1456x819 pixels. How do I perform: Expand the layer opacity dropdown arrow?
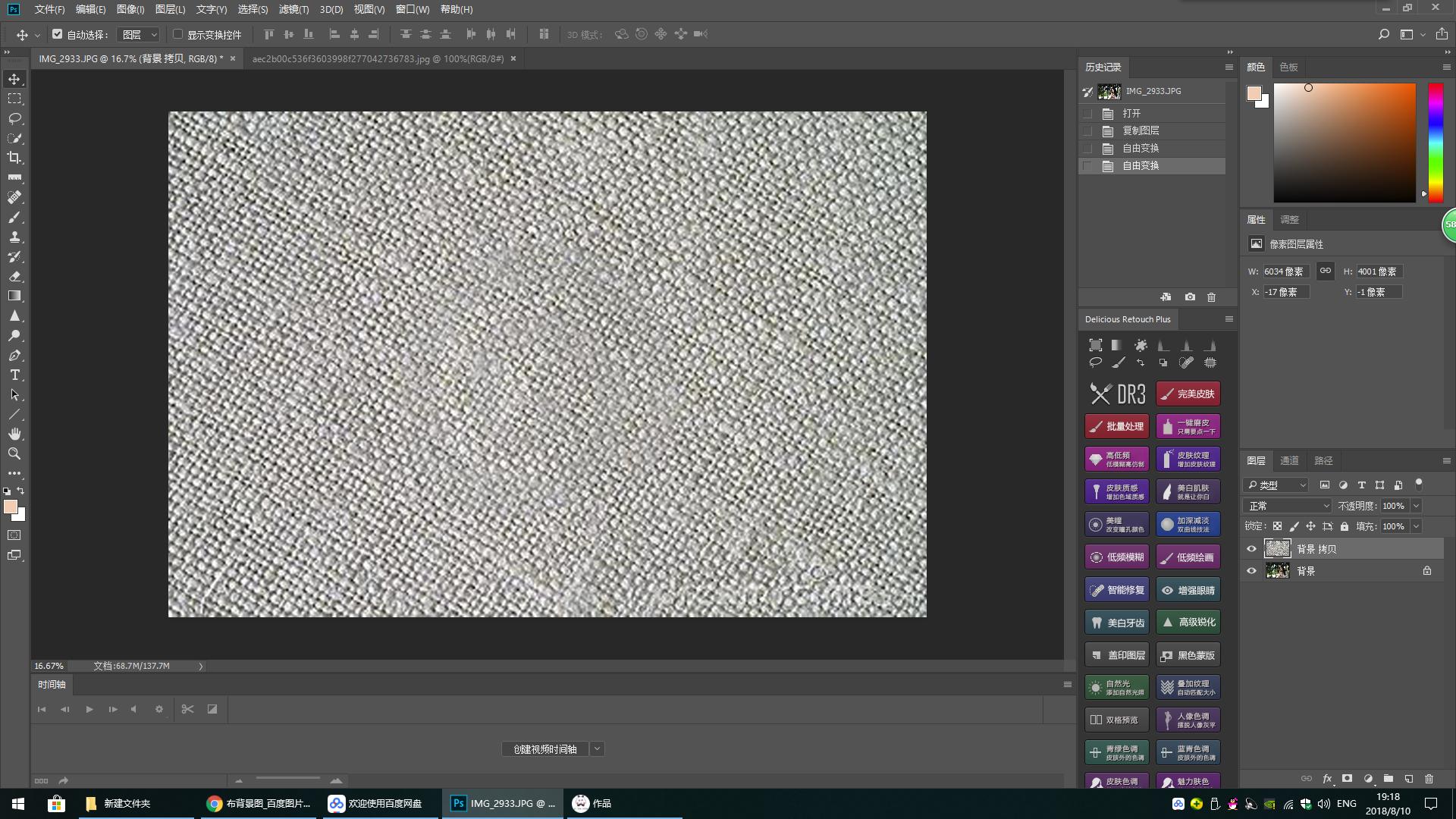click(x=1416, y=506)
